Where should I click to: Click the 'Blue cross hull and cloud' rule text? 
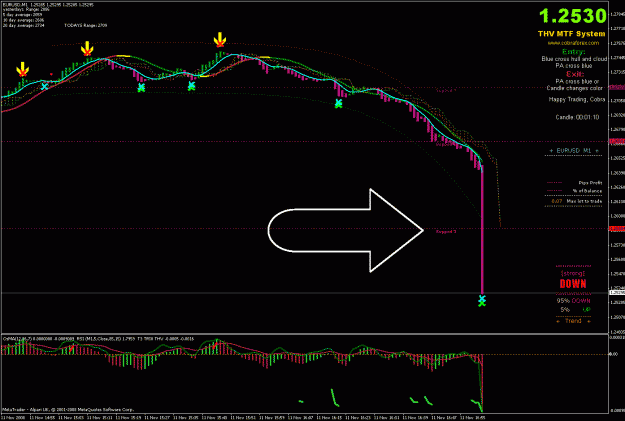574,59
